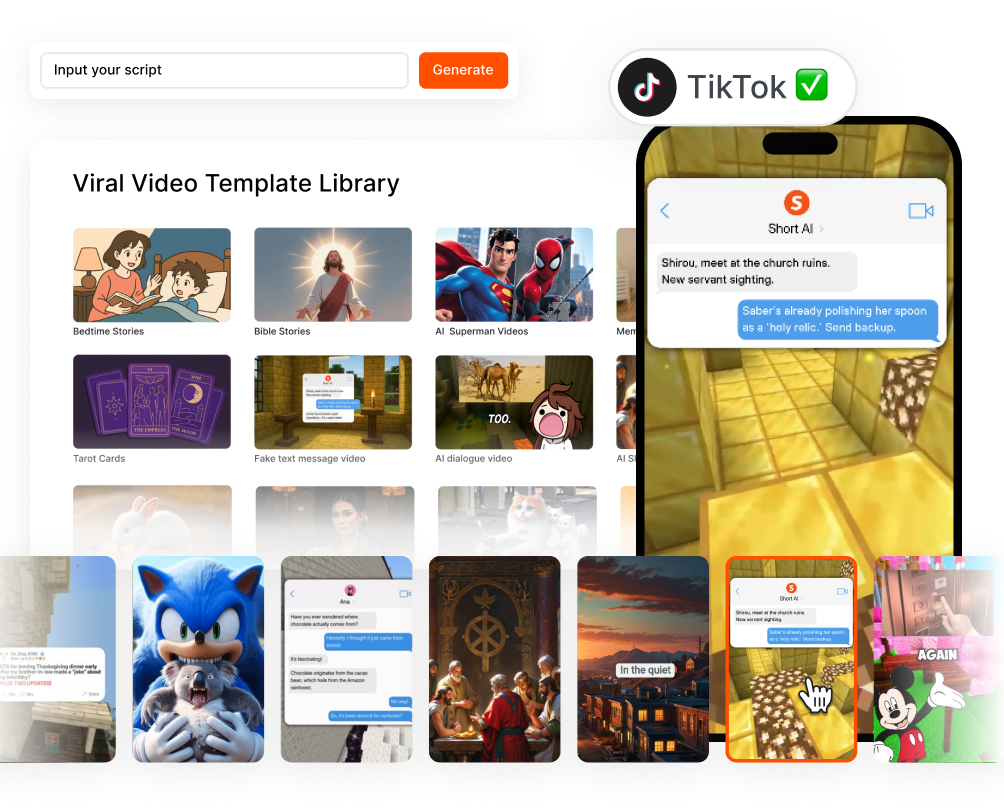The height and width of the screenshot is (812, 1004).
Task: Select the chocolate chat conversation video card
Action: tap(346, 659)
